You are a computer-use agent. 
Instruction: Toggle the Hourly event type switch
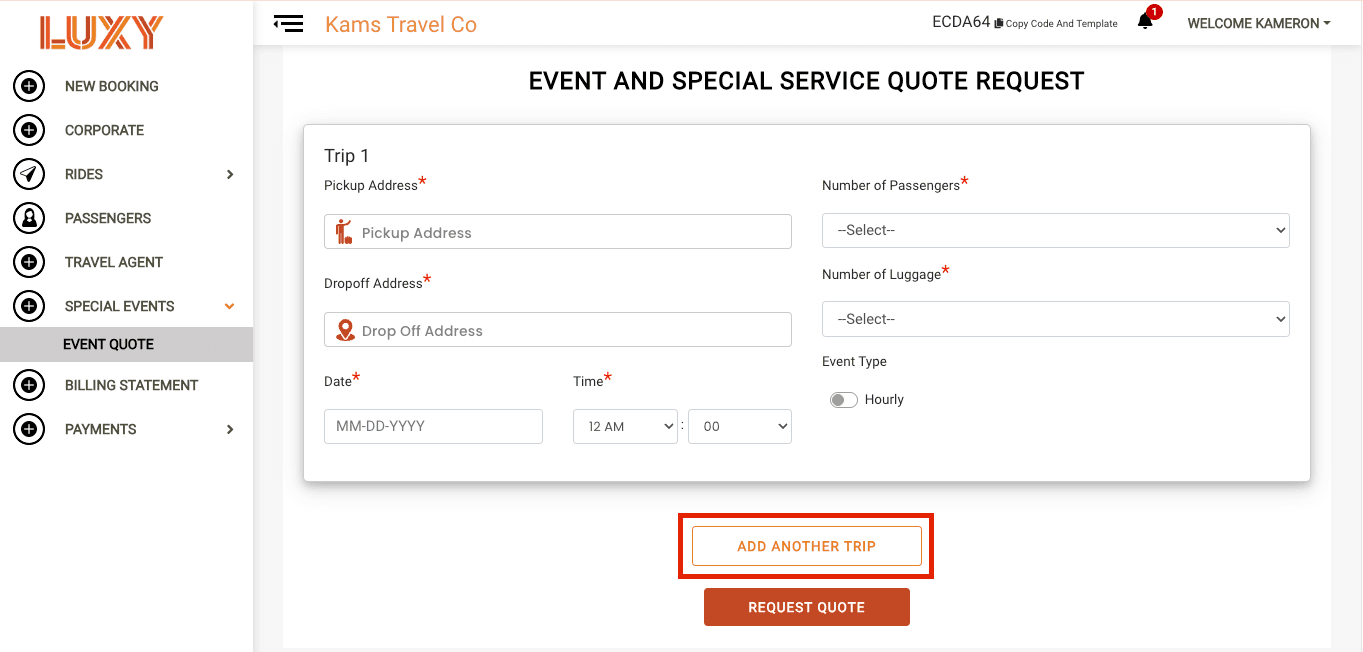[844, 400]
